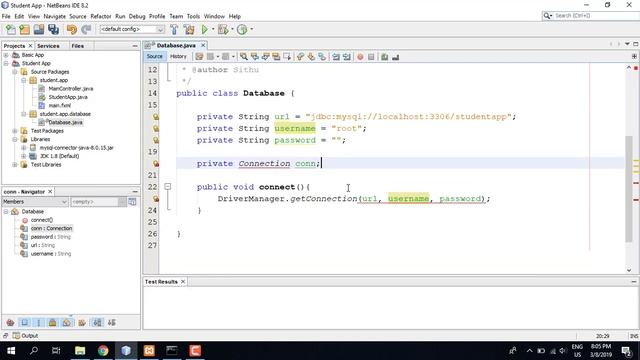640x360 pixels.
Task: Open the Members dropdown in Navigator
Action: (x=35, y=202)
